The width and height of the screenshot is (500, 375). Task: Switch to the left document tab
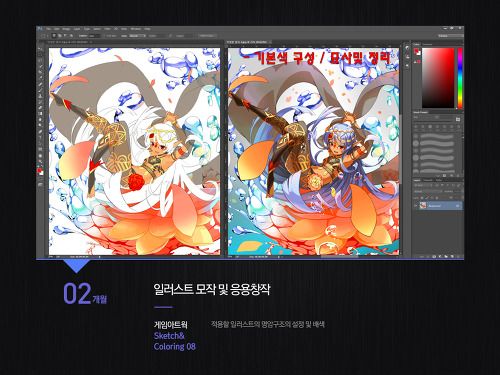70,42
